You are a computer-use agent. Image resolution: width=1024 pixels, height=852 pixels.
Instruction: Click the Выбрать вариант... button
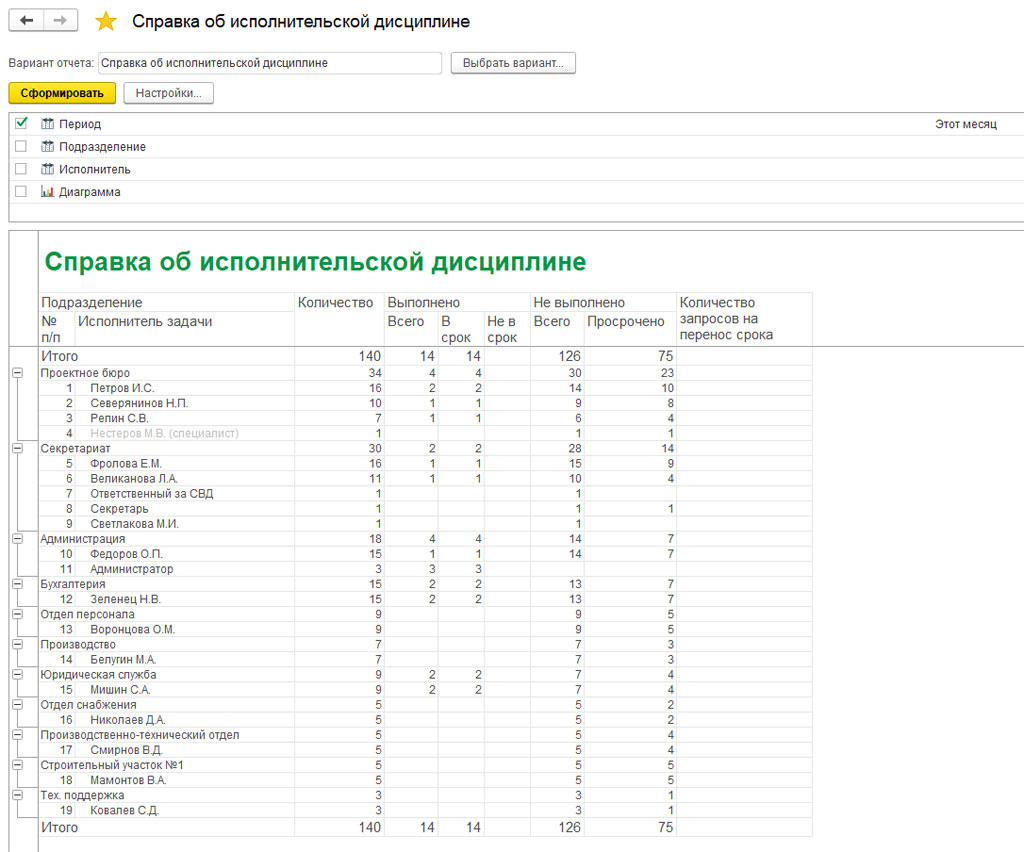point(513,63)
